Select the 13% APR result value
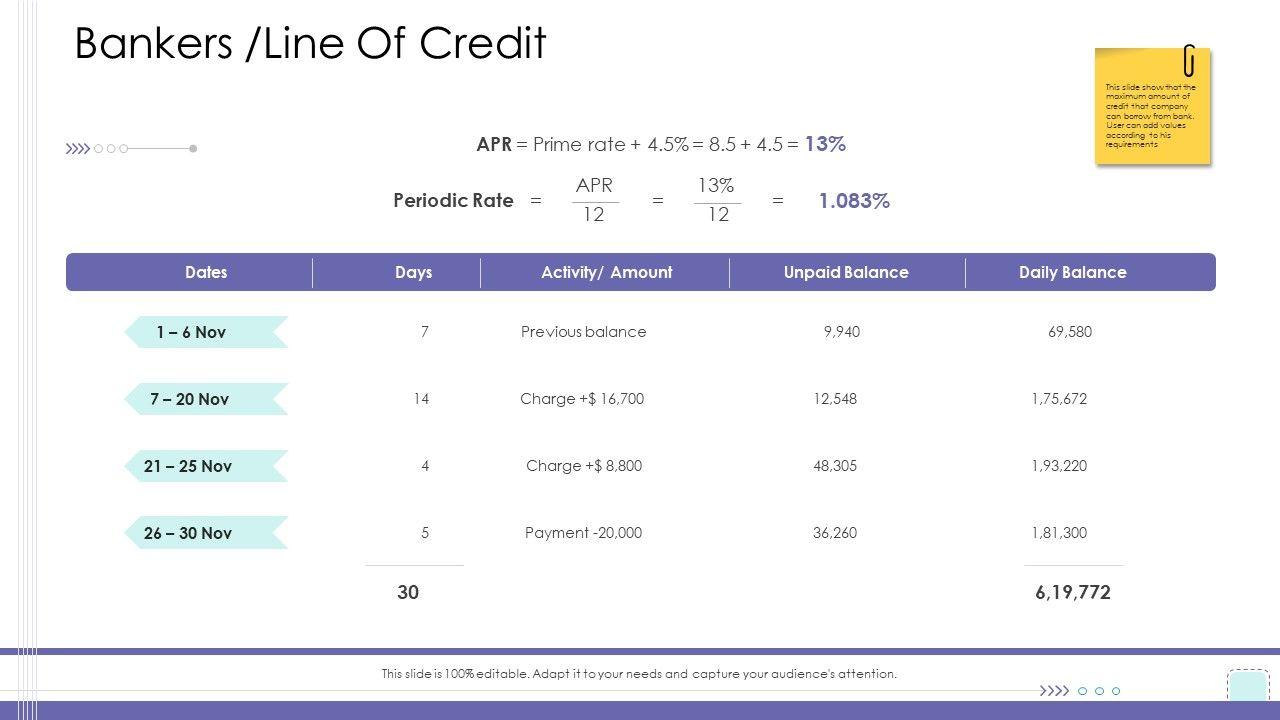 click(x=825, y=144)
